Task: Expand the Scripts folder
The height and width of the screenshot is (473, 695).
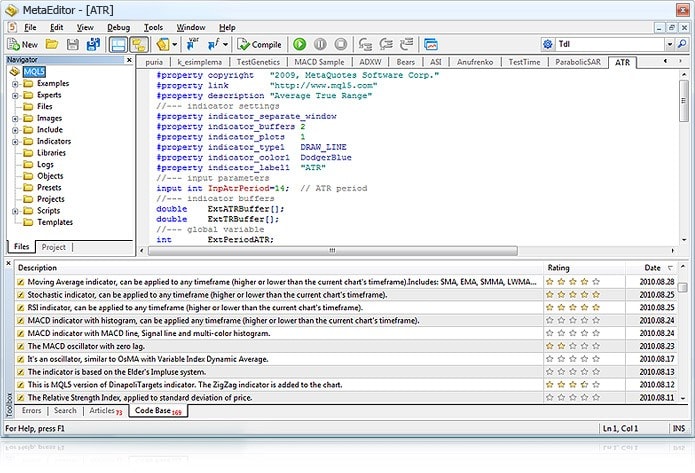Action: [15, 211]
